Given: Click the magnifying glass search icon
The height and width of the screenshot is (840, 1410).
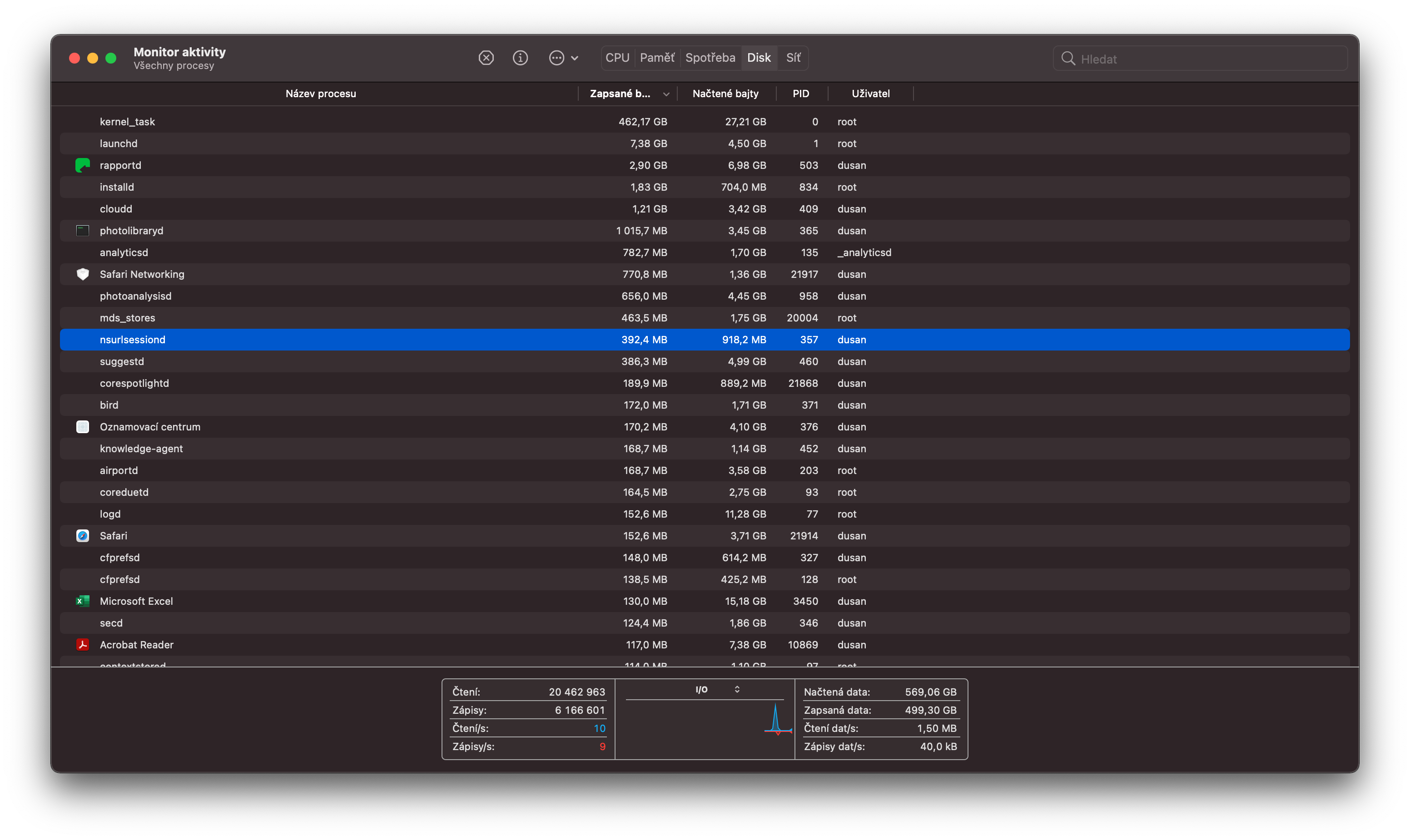Looking at the screenshot, I should pyautogui.click(x=1068, y=59).
